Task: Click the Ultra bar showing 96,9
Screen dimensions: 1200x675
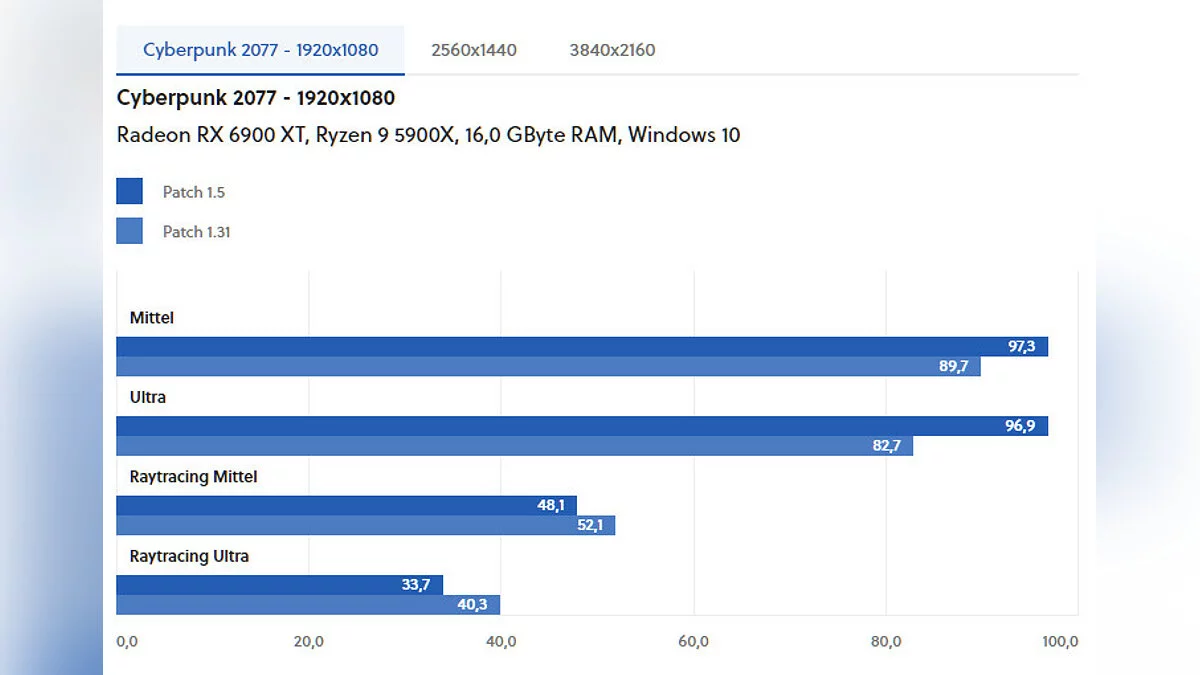Action: click(582, 426)
